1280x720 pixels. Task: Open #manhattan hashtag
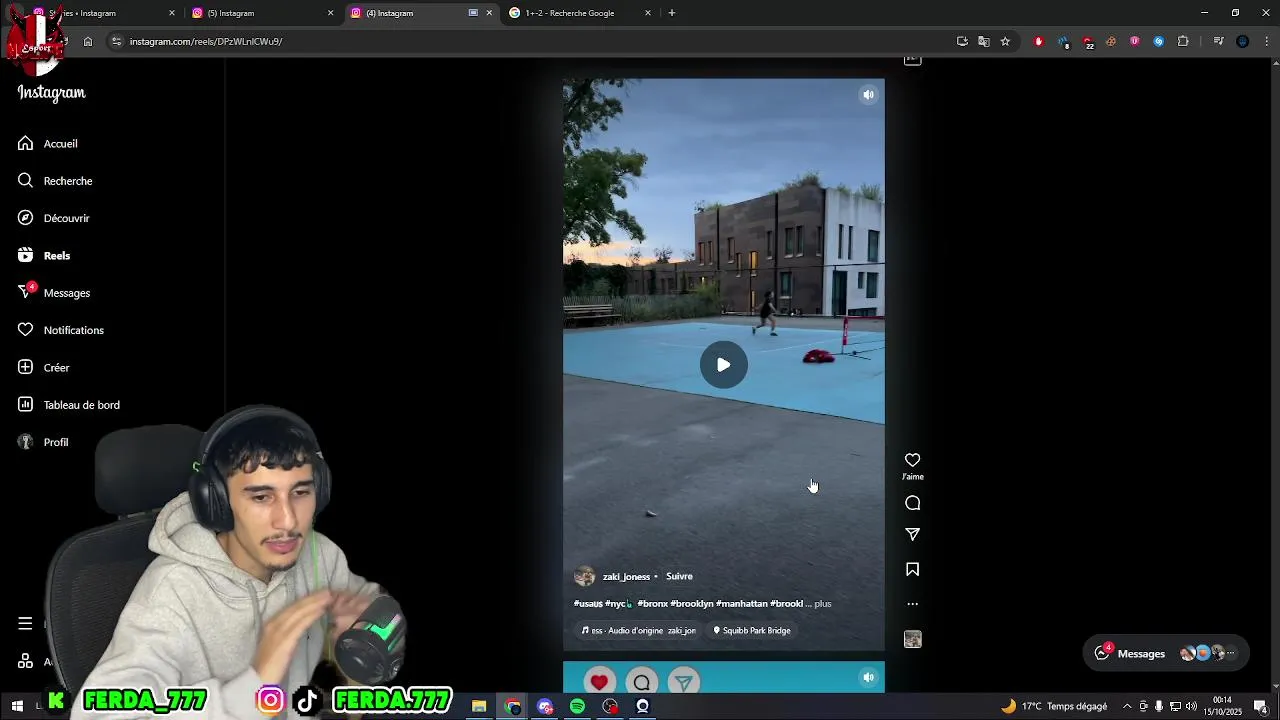pyautogui.click(x=742, y=604)
